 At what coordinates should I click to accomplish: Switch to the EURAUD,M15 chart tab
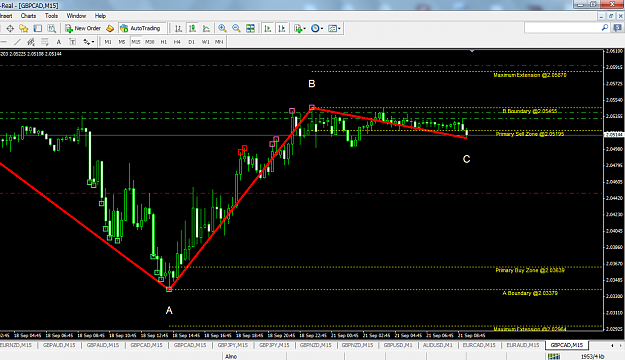tap(523, 345)
